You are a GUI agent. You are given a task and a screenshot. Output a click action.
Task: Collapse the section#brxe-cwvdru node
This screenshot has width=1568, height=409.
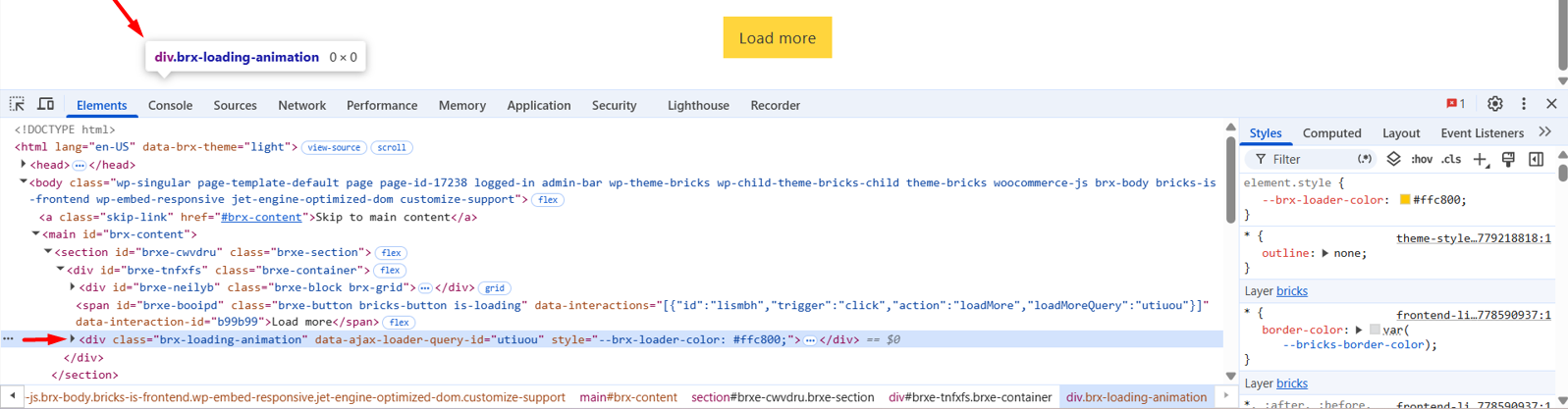[x=48, y=251]
